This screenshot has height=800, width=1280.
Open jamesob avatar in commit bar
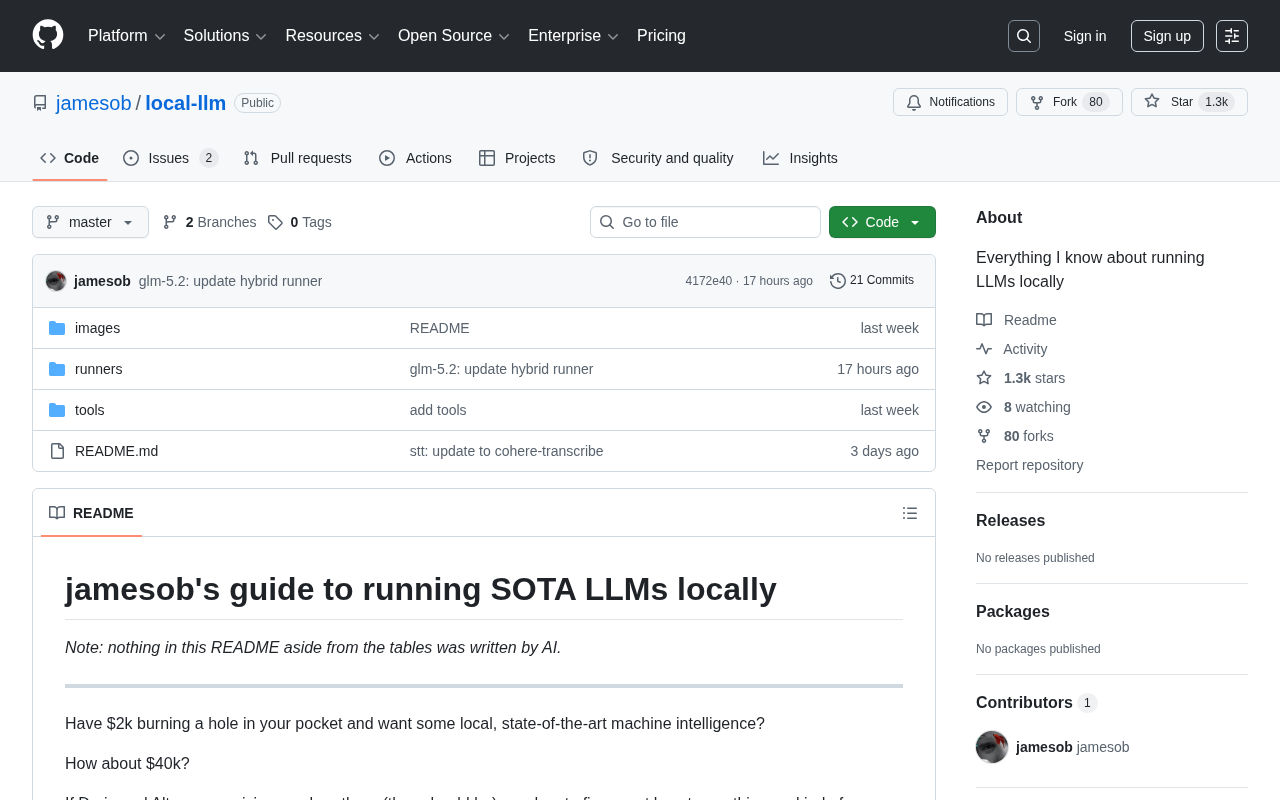point(56,281)
